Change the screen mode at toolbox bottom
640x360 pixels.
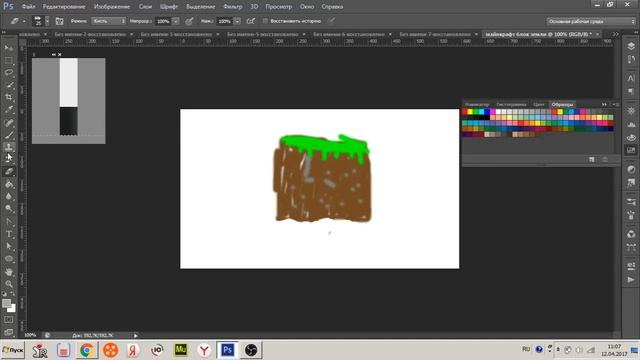9,332
